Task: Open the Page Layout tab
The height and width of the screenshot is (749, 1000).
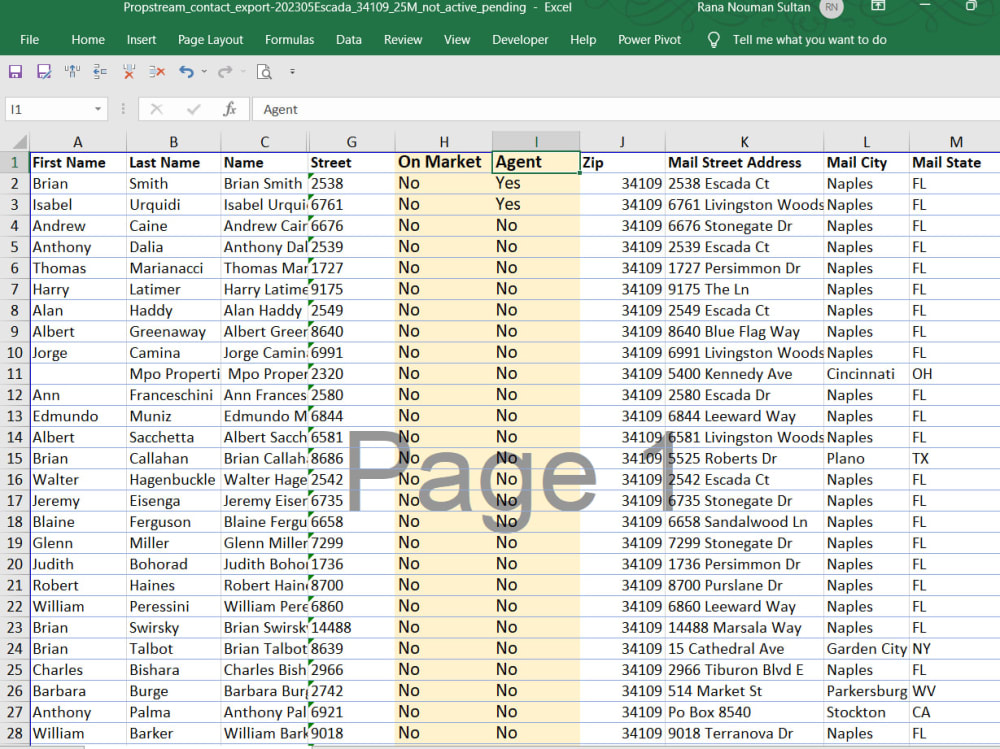Action: point(210,40)
